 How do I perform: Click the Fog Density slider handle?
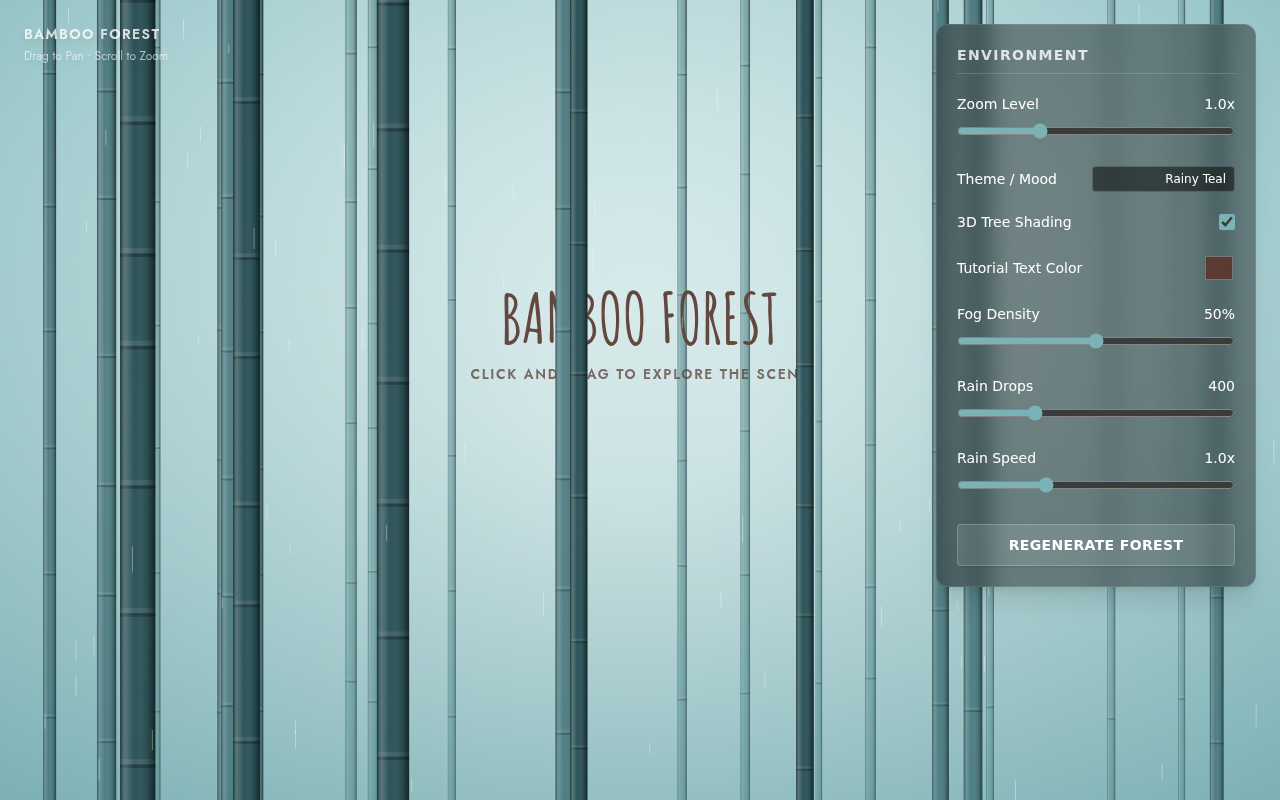pos(1096,341)
